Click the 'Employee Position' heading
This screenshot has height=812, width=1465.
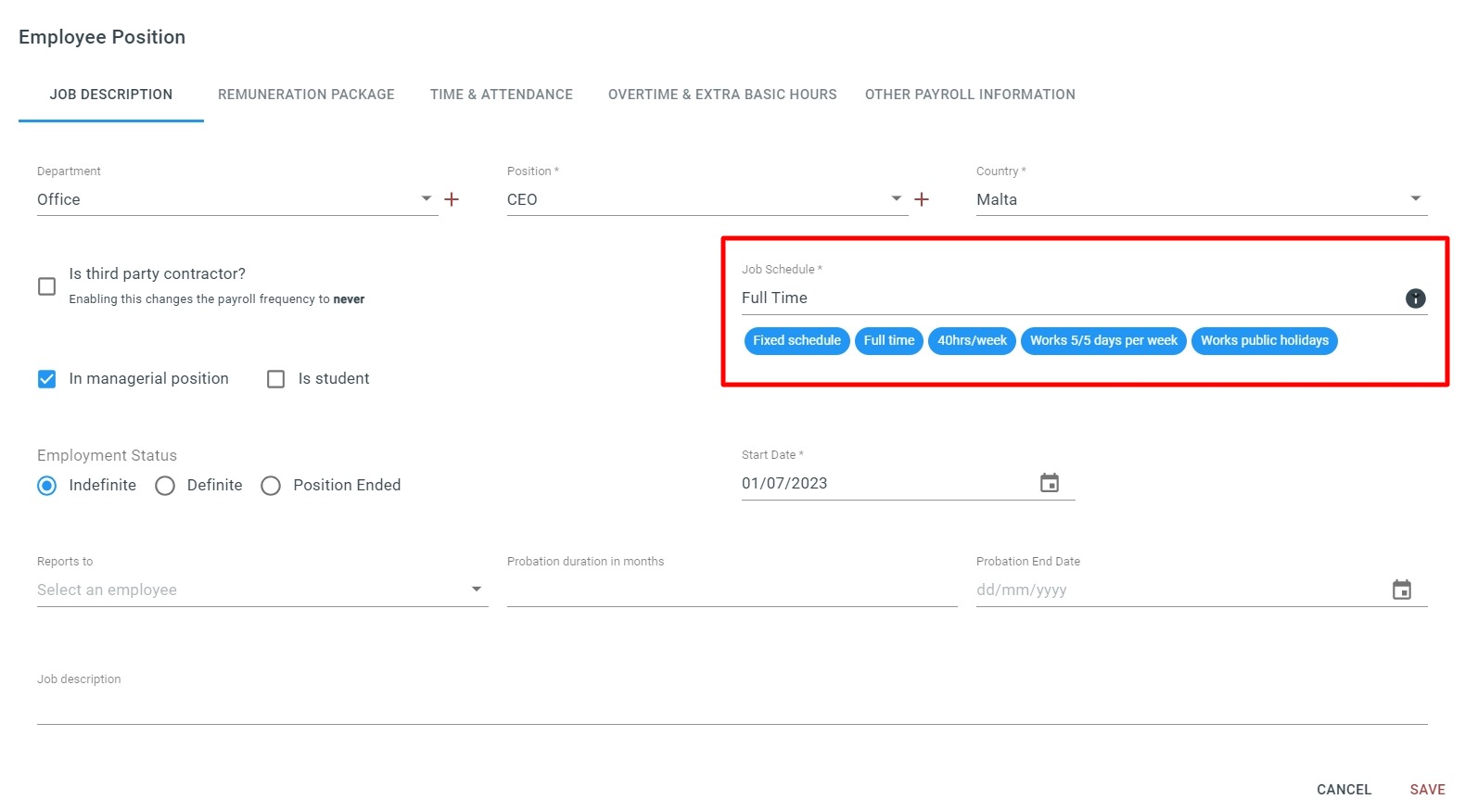pyautogui.click(x=102, y=37)
